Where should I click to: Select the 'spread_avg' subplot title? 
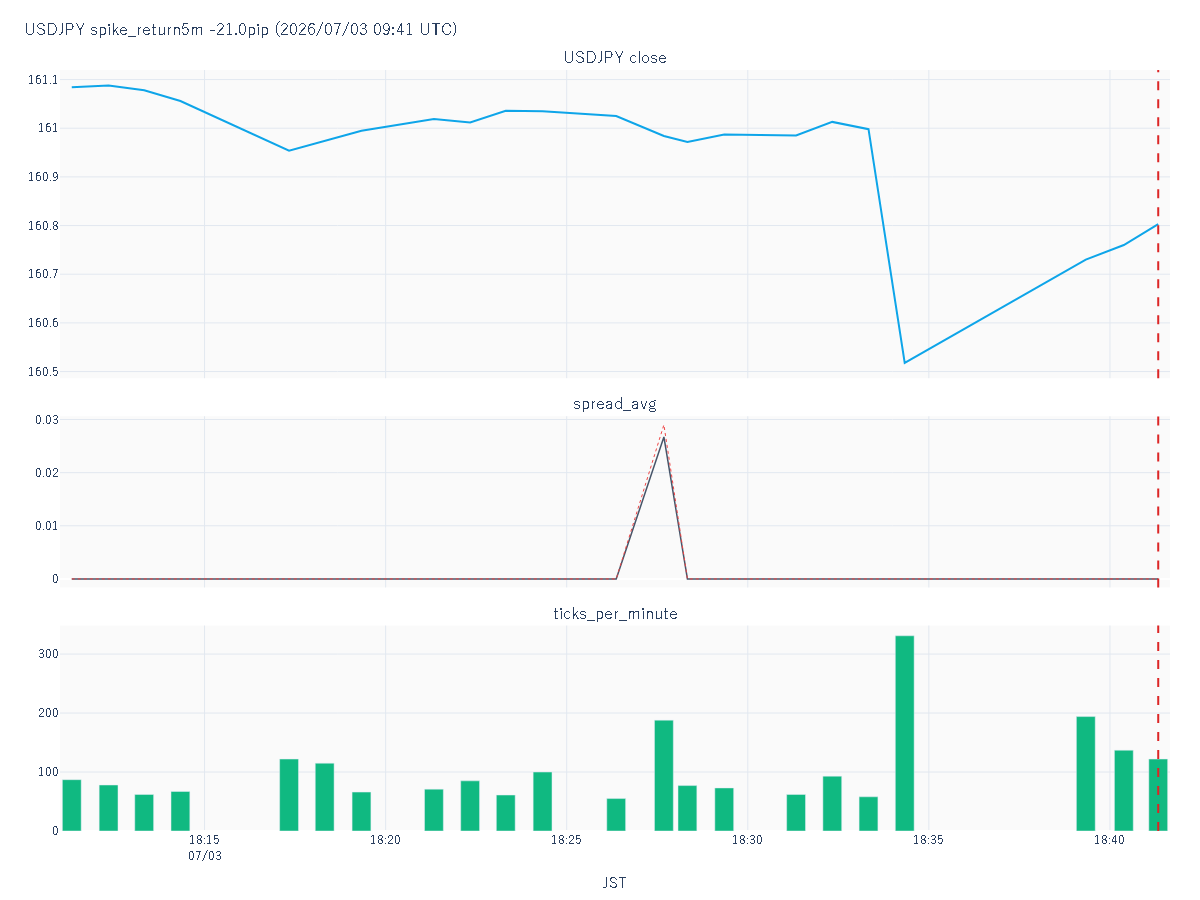[615, 404]
